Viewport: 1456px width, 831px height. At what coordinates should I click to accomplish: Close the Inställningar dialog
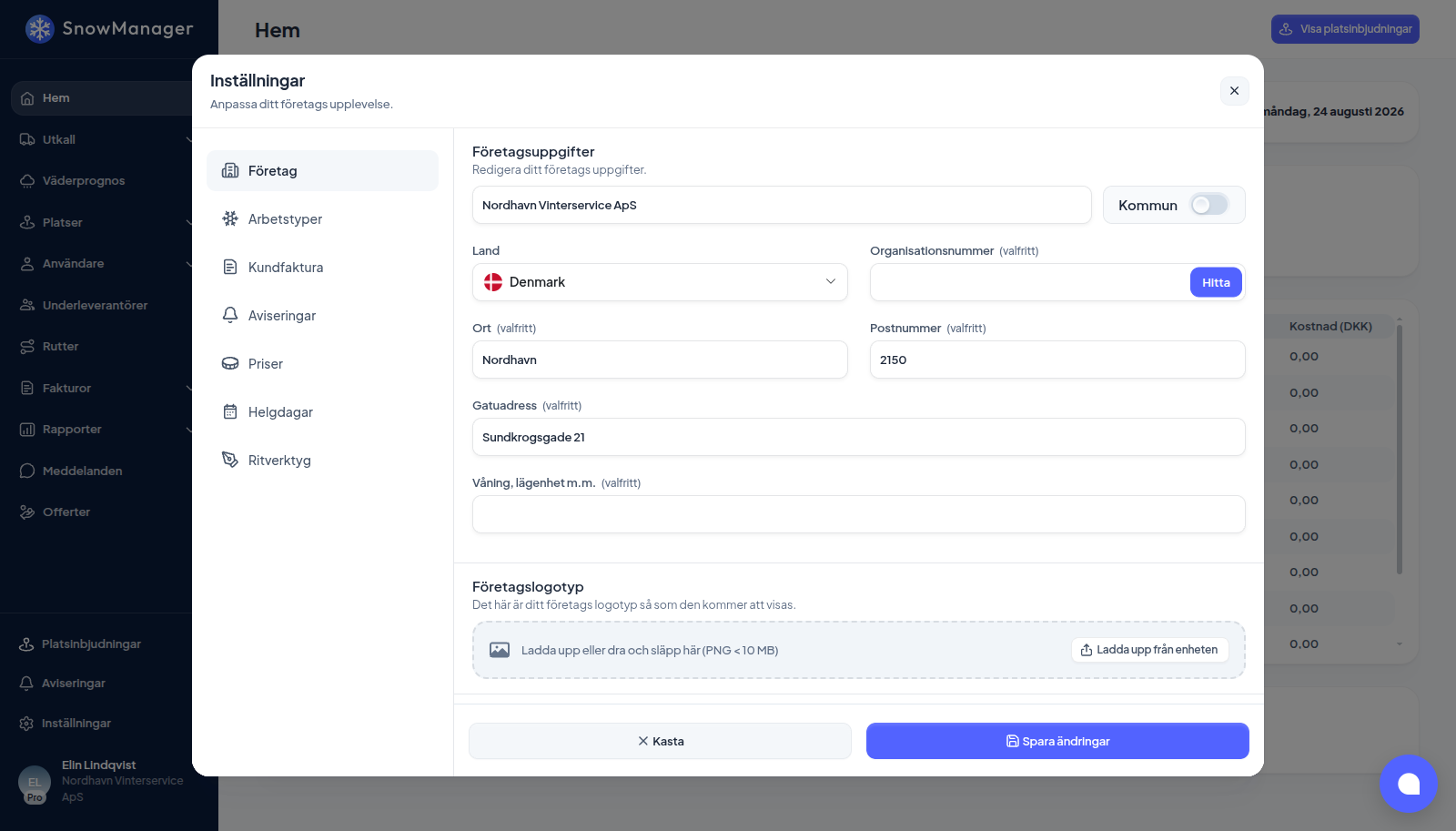[x=1234, y=91]
